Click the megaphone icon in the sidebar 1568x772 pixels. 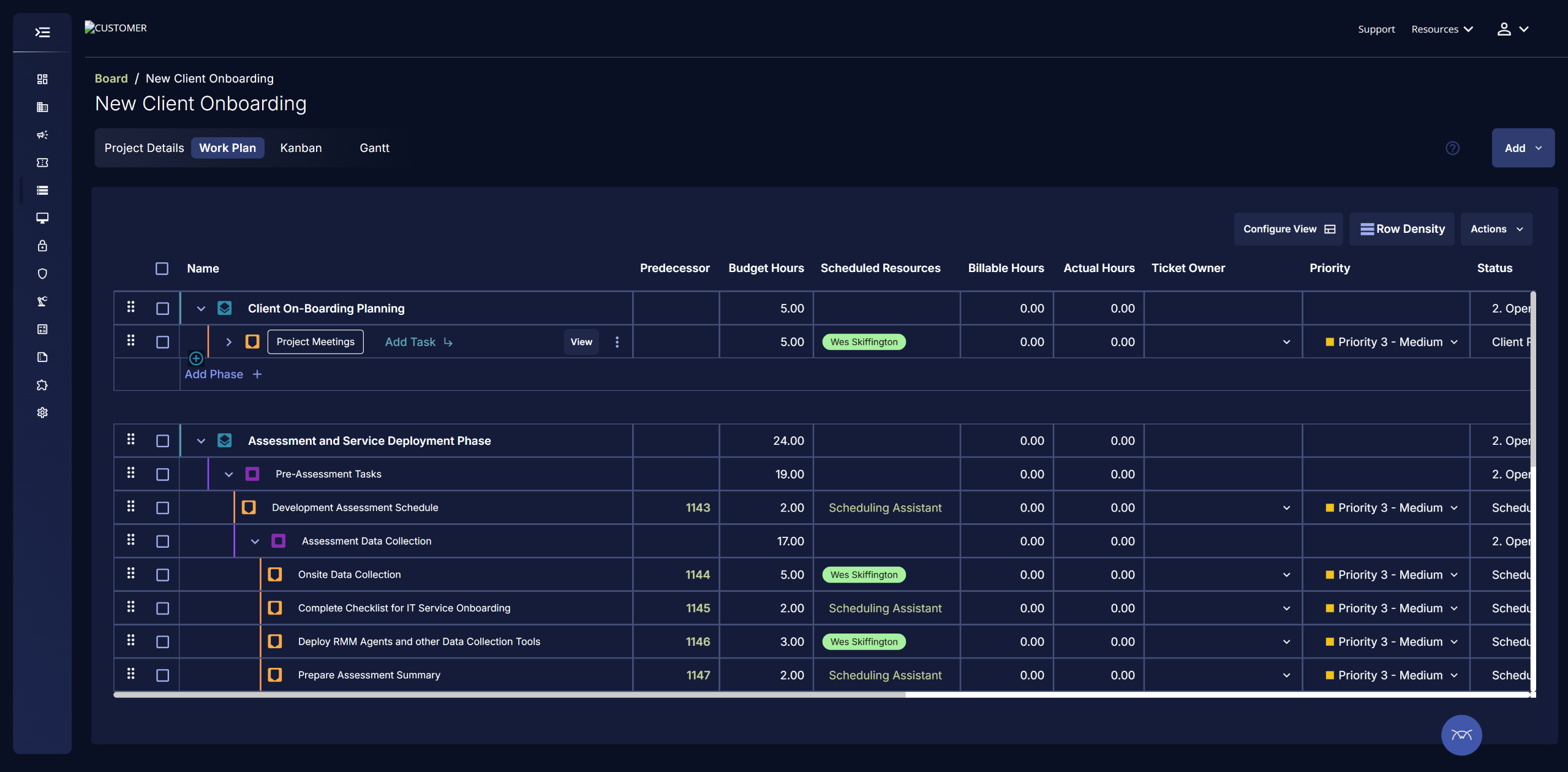pyautogui.click(x=42, y=135)
